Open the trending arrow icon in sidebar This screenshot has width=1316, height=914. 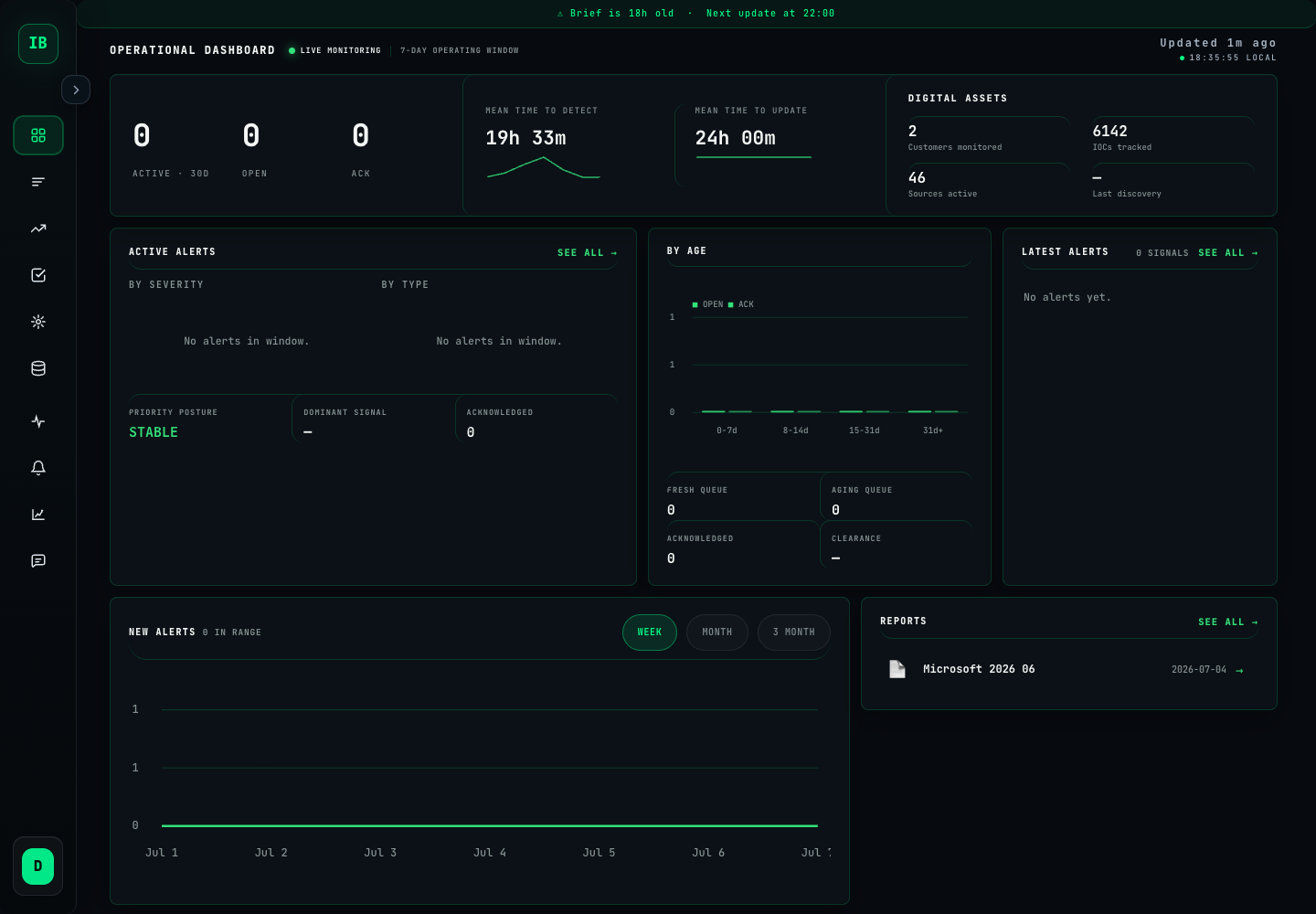point(38,228)
